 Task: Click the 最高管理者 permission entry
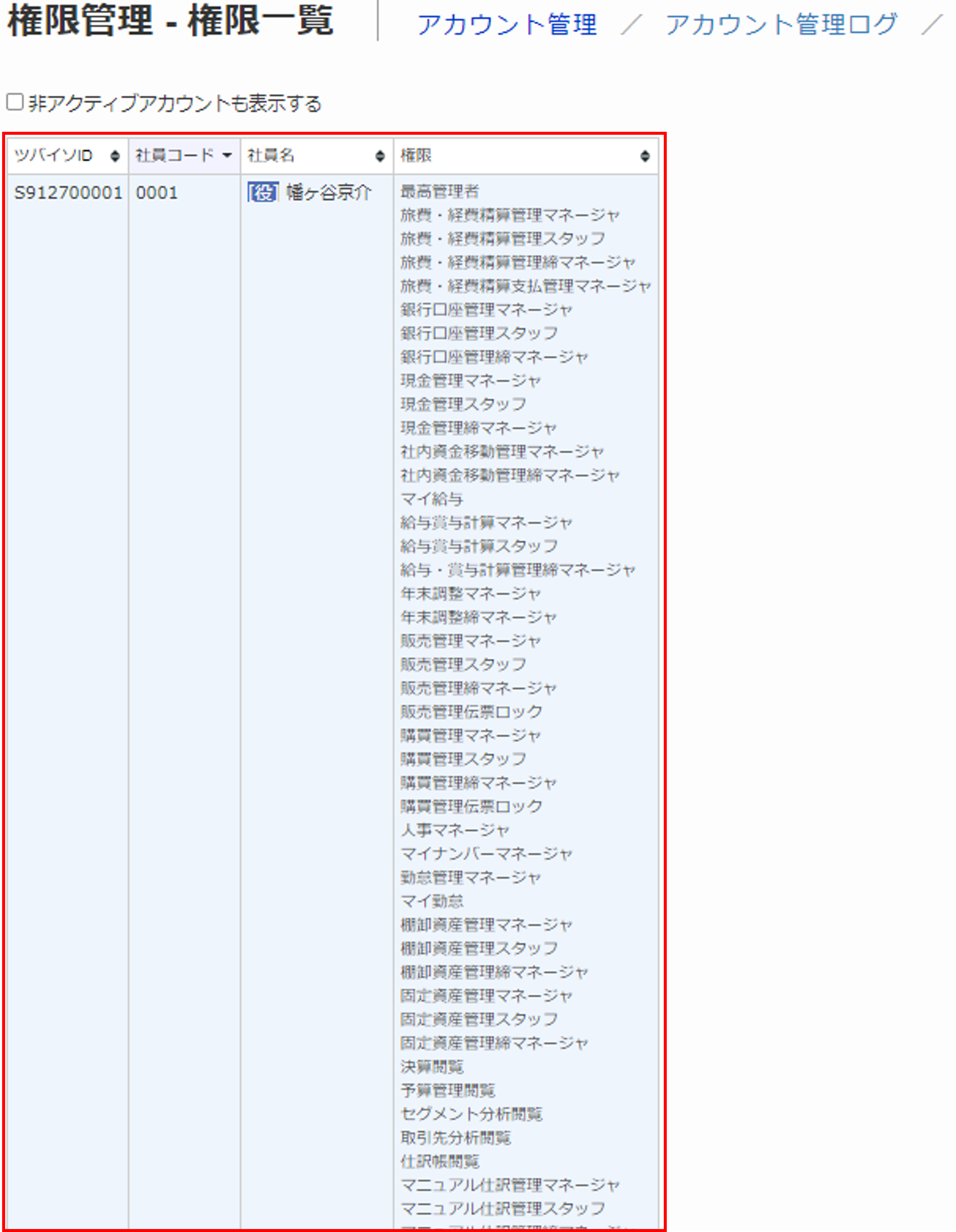click(x=440, y=191)
